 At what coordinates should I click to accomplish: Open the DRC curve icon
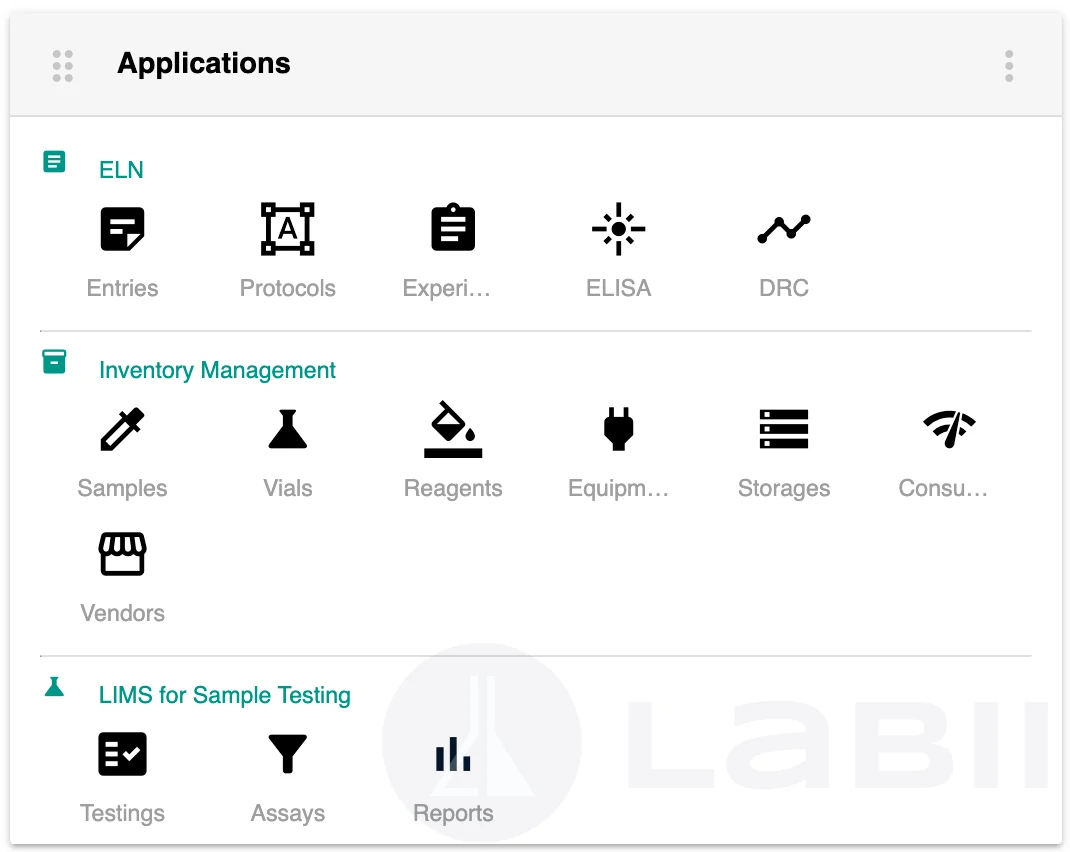pos(784,229)
